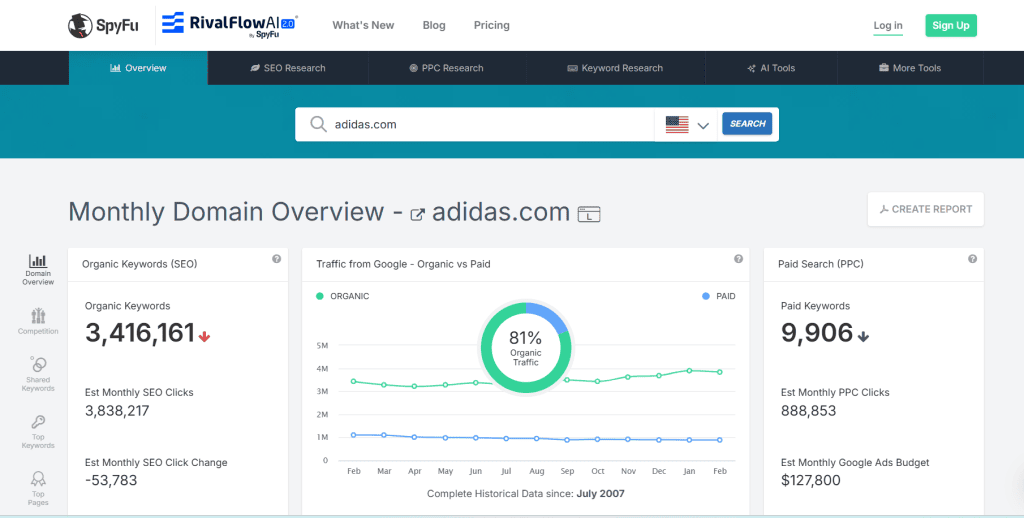Click the CREATE REPORT button

(925, 209)
